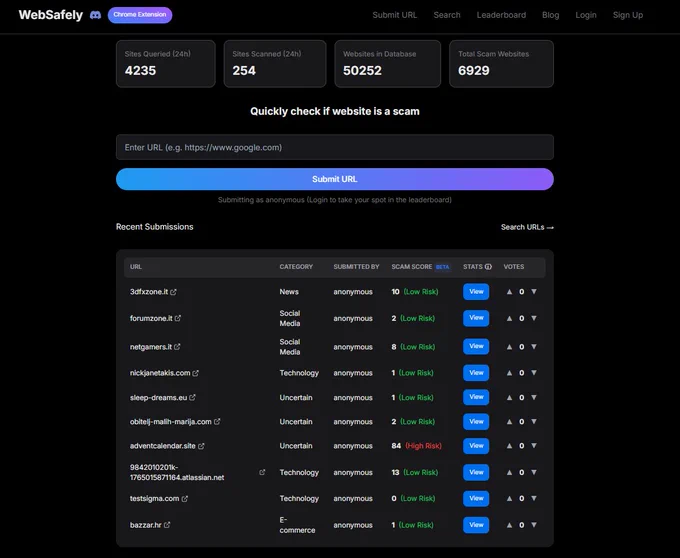This screenshot has width=680, height=558.
Task: Open external link icon for bazzar.hr
Action: click(167, 525)
